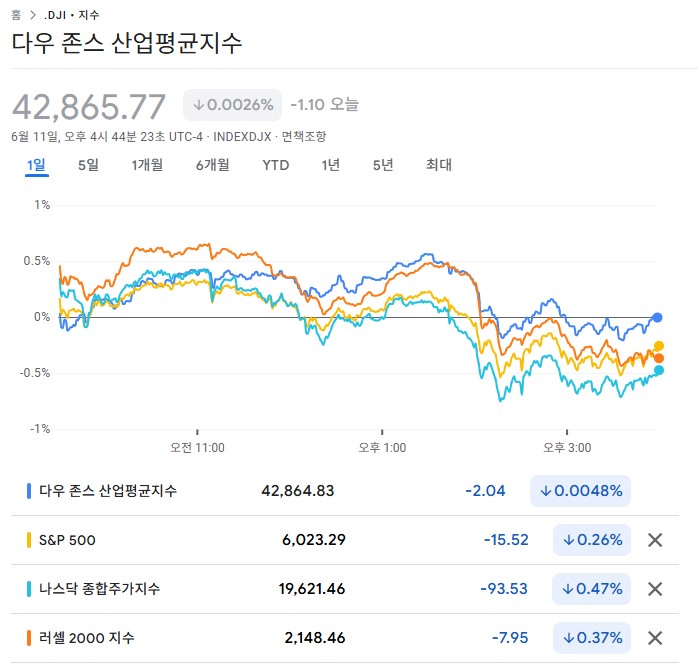Open the 면책조항 disclaimer link
698x669 pixels.
[304, 136]
